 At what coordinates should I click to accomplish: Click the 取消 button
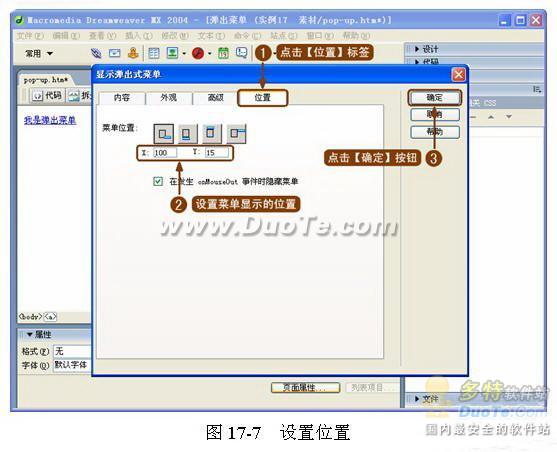click(x=435, y=114)
